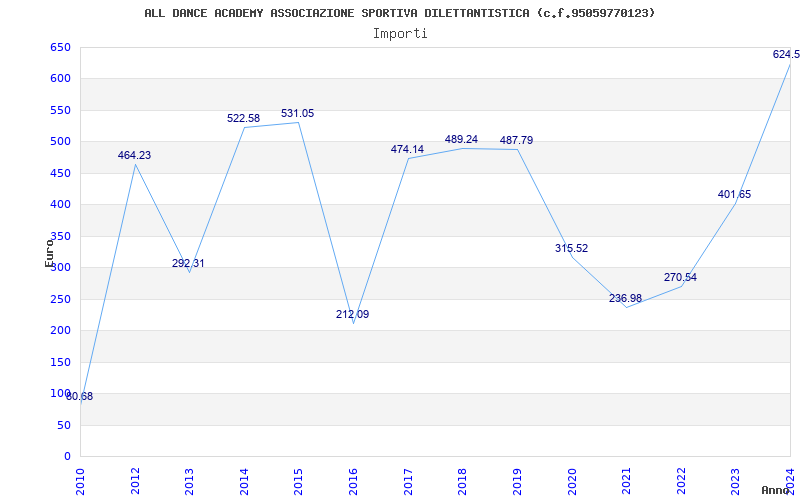This screenshot has width=800, height=500.
Task: Click the x-axis year 2024
Action: (790, 482)
